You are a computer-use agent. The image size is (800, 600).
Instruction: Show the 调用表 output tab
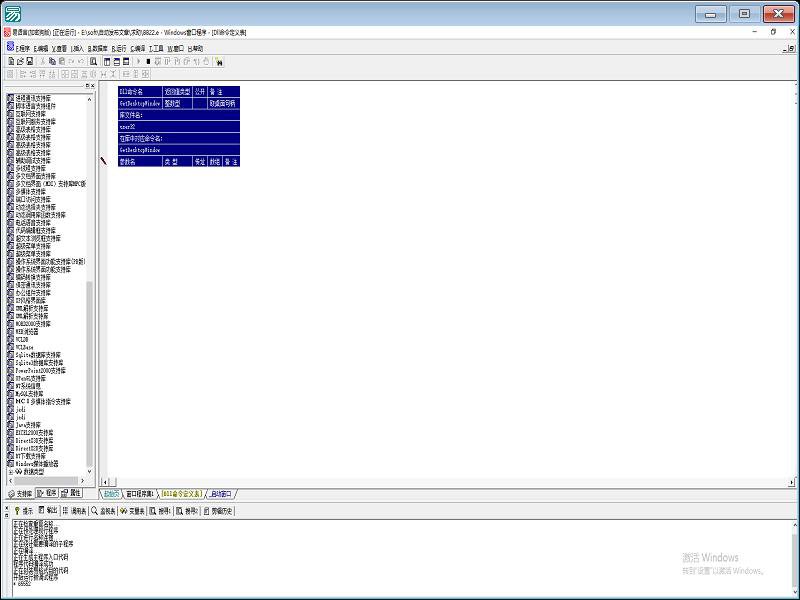click(76, 510)
